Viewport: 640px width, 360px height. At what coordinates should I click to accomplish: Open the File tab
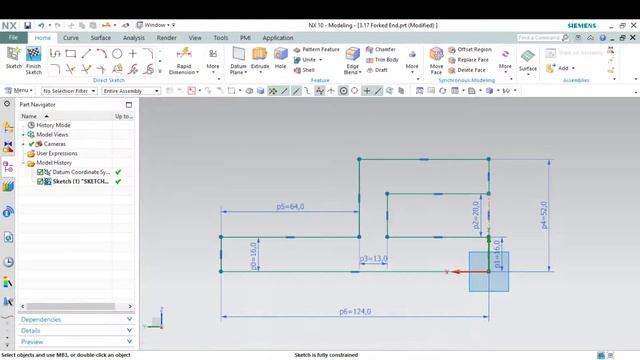pos(13,38)
